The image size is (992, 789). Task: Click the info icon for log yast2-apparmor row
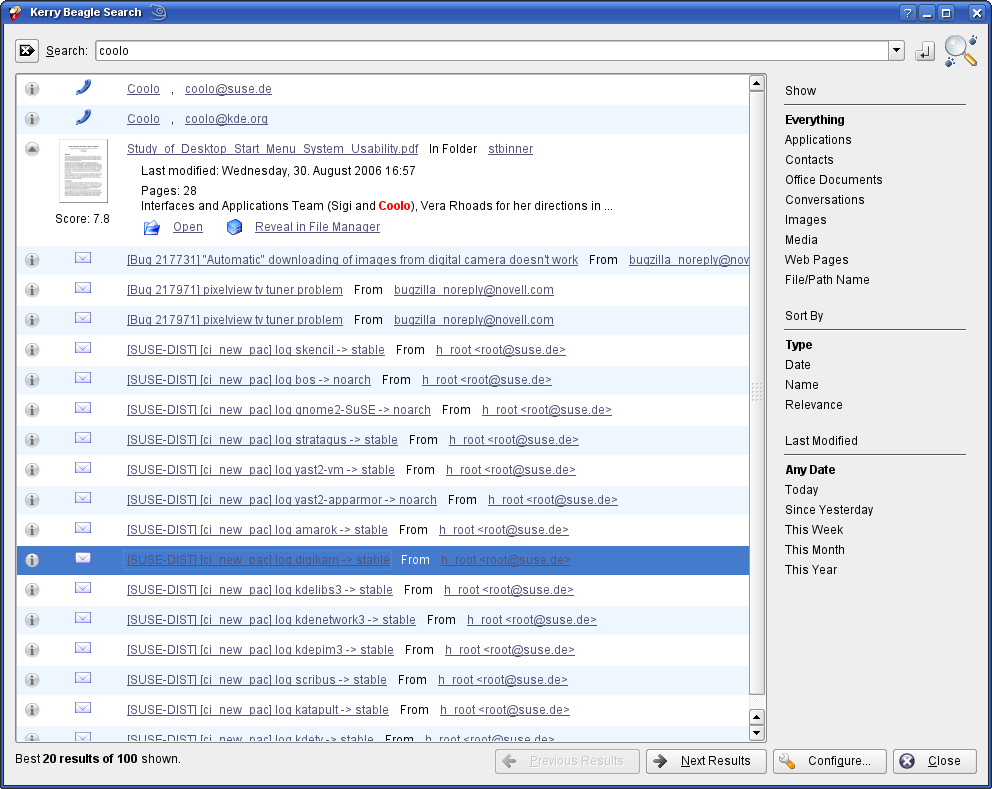(x=32, y=500)
